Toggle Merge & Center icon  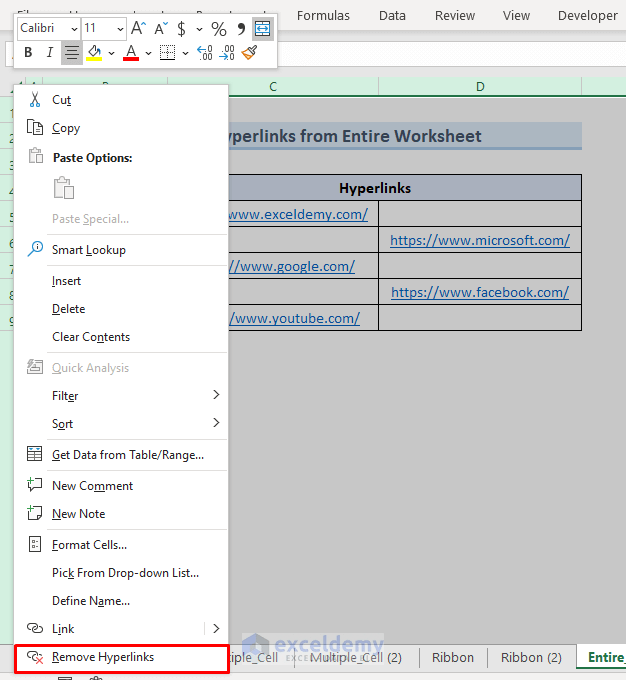click(x=262, y=29)
